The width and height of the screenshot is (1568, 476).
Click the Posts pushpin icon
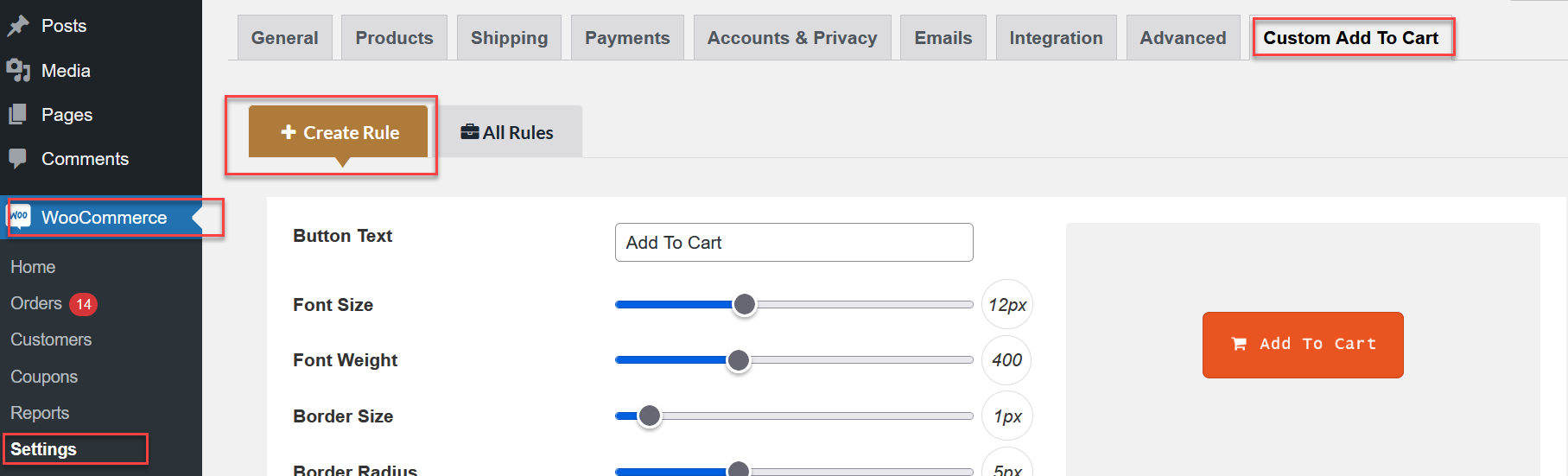tap(17, 26)
